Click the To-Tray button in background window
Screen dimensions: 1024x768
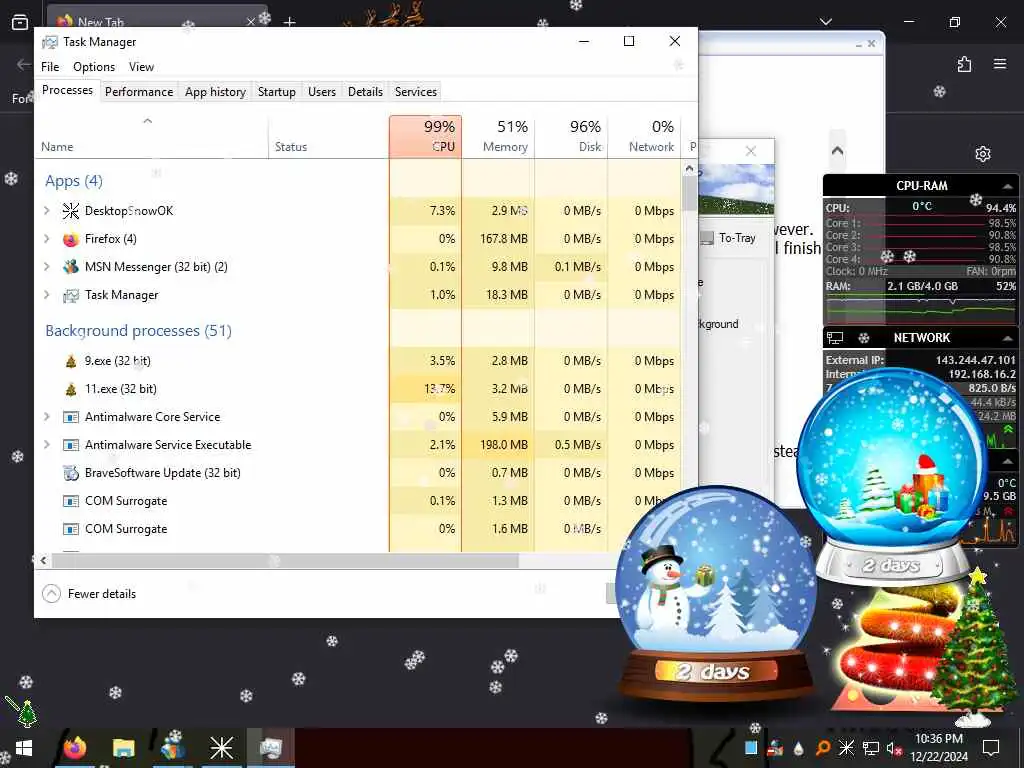click(x=729, y=238)
